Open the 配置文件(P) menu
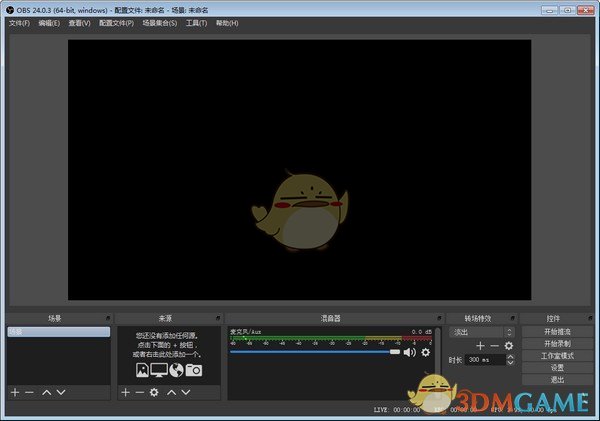This screenshot has width=600, height=421. tap(116, 23)
